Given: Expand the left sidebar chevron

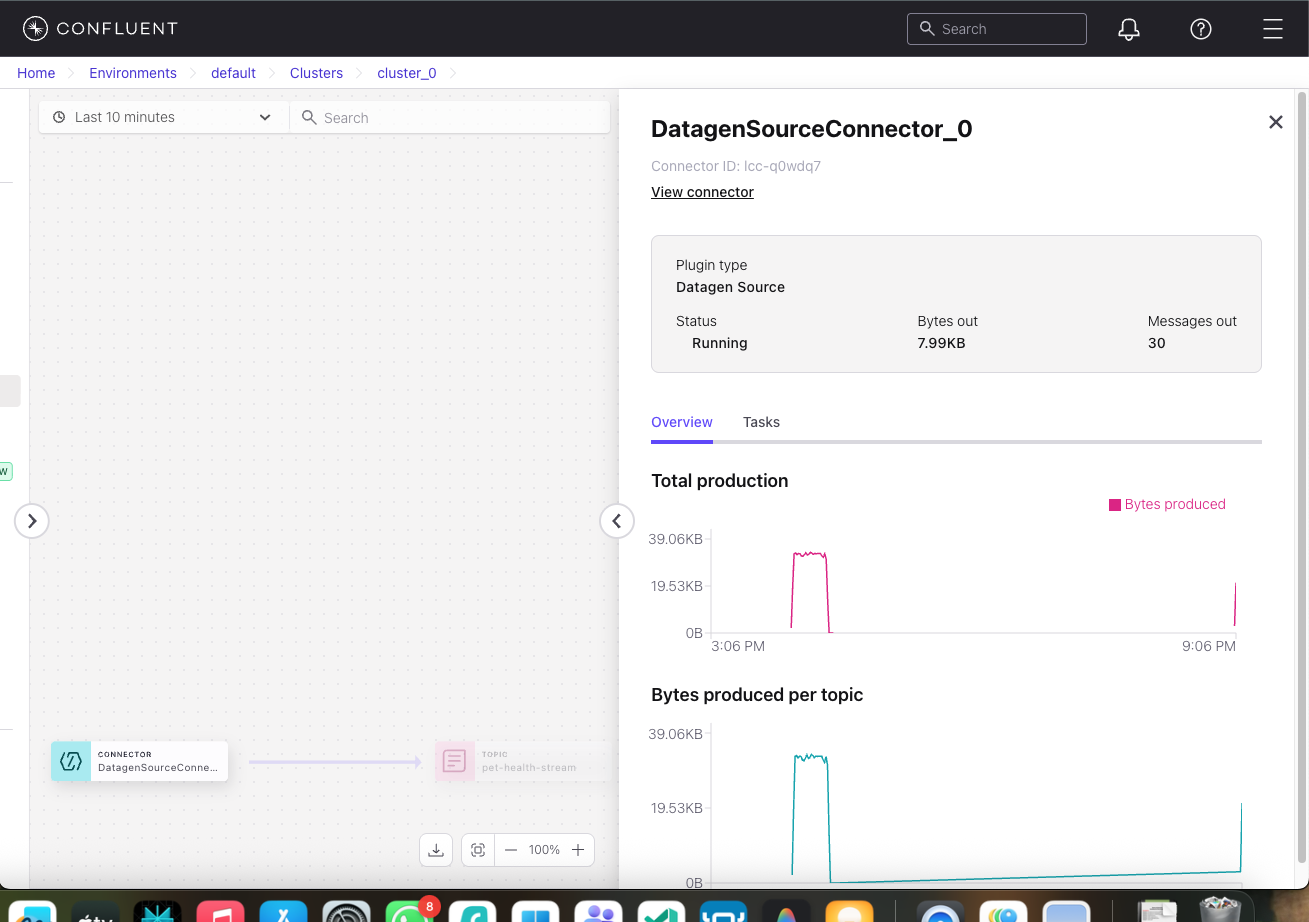Looking at the screenshot, I should tap(32, 521).
